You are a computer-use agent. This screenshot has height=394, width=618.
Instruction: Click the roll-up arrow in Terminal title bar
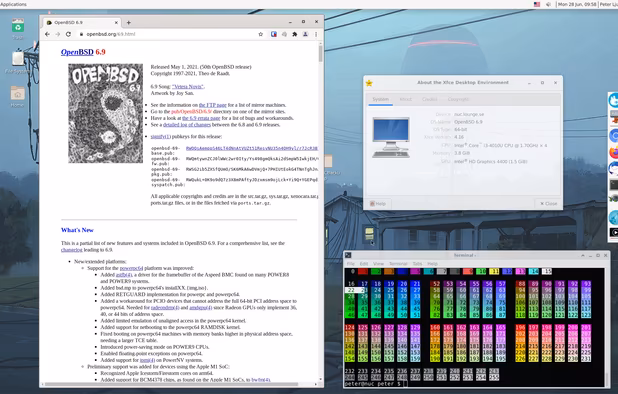(x=583, y=256)
